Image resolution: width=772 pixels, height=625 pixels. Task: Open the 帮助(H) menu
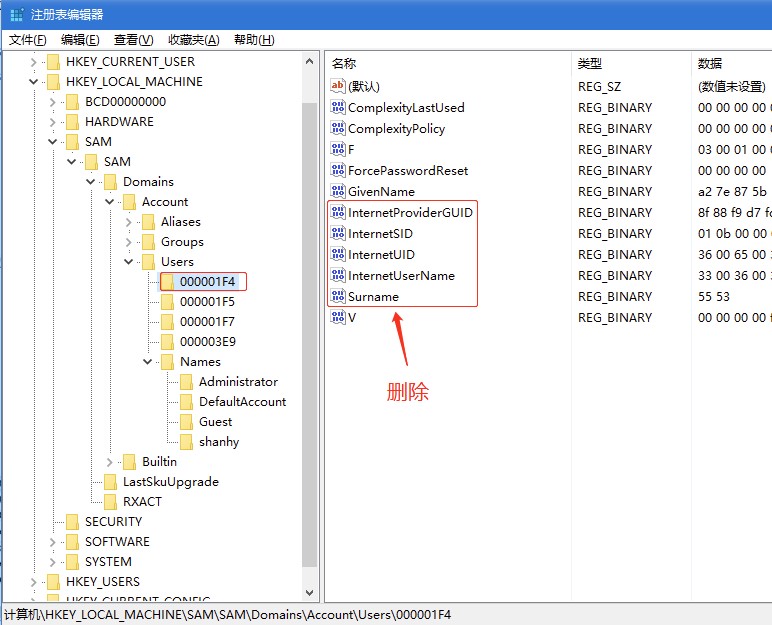tap(254, 40)
